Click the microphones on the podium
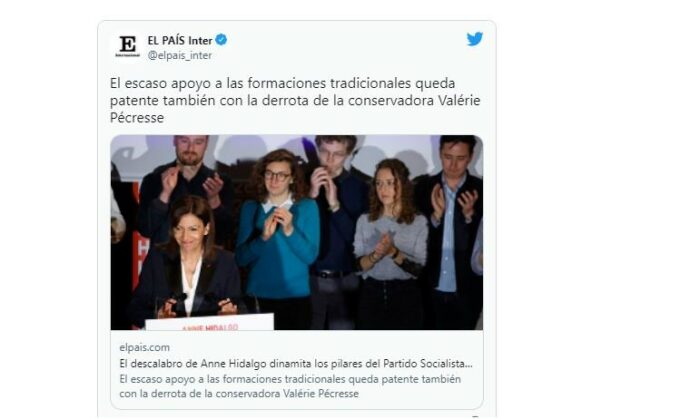700x419 pixels. coord(179,303)
